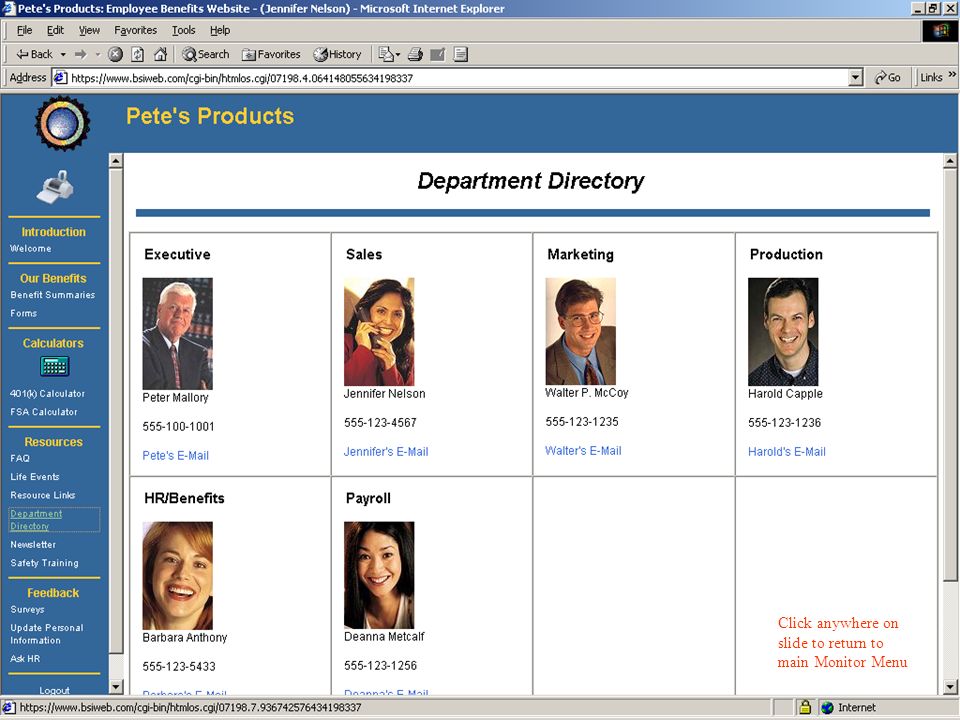
Task: Open the File menu
Action: pyautogui.click(x=24, y=30)
